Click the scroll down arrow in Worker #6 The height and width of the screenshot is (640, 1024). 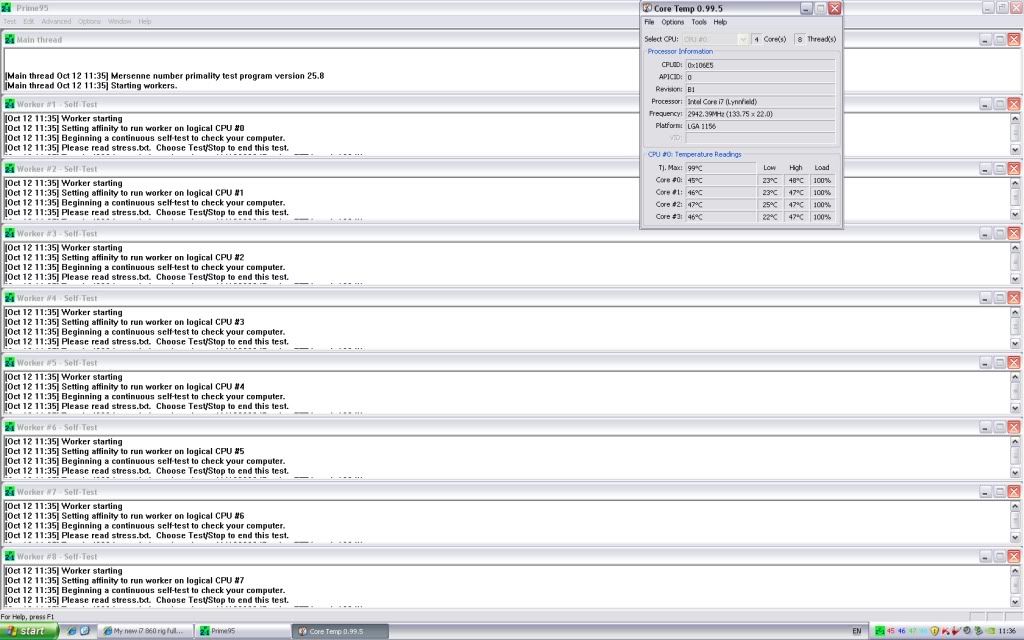coord(1015,473)
